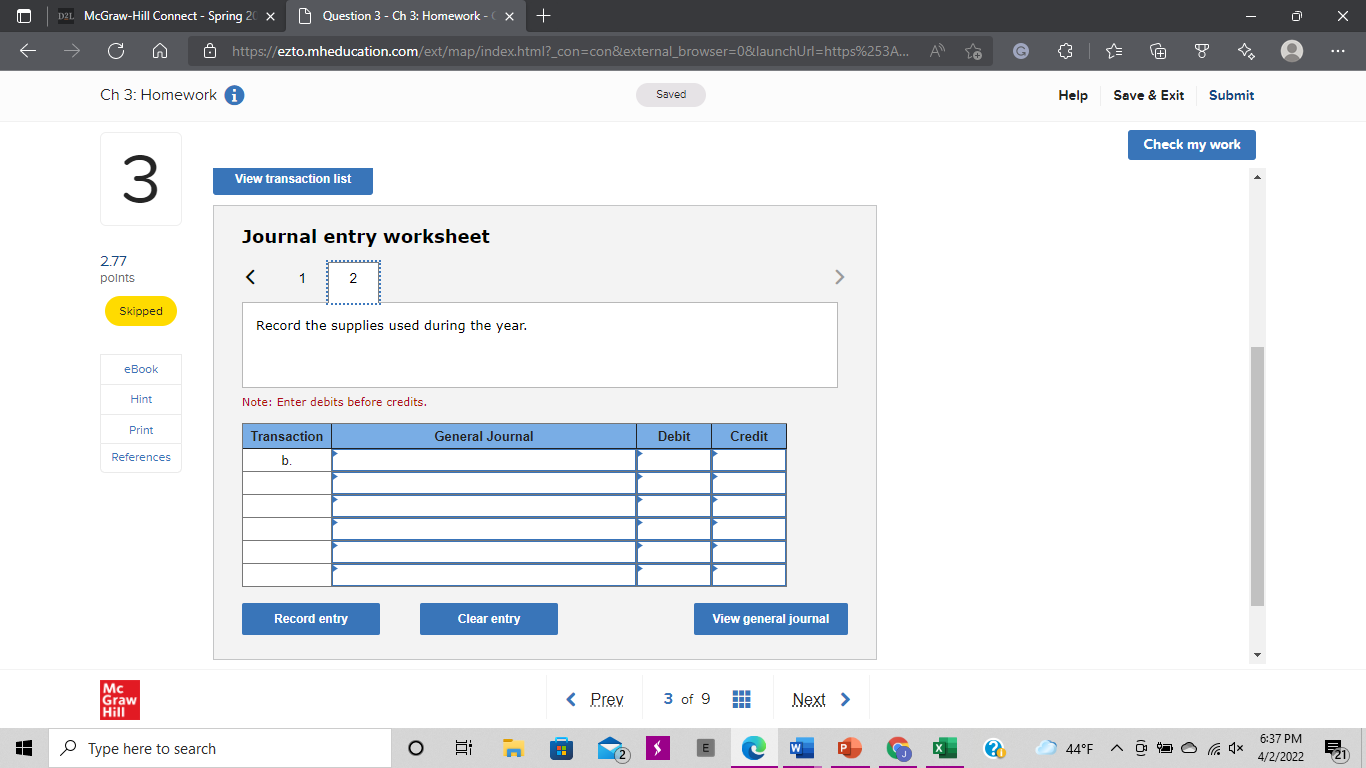This screenshot has height=768, width=1366.
Task: Click the McGraw Hill logo
Action: [120, 700]
